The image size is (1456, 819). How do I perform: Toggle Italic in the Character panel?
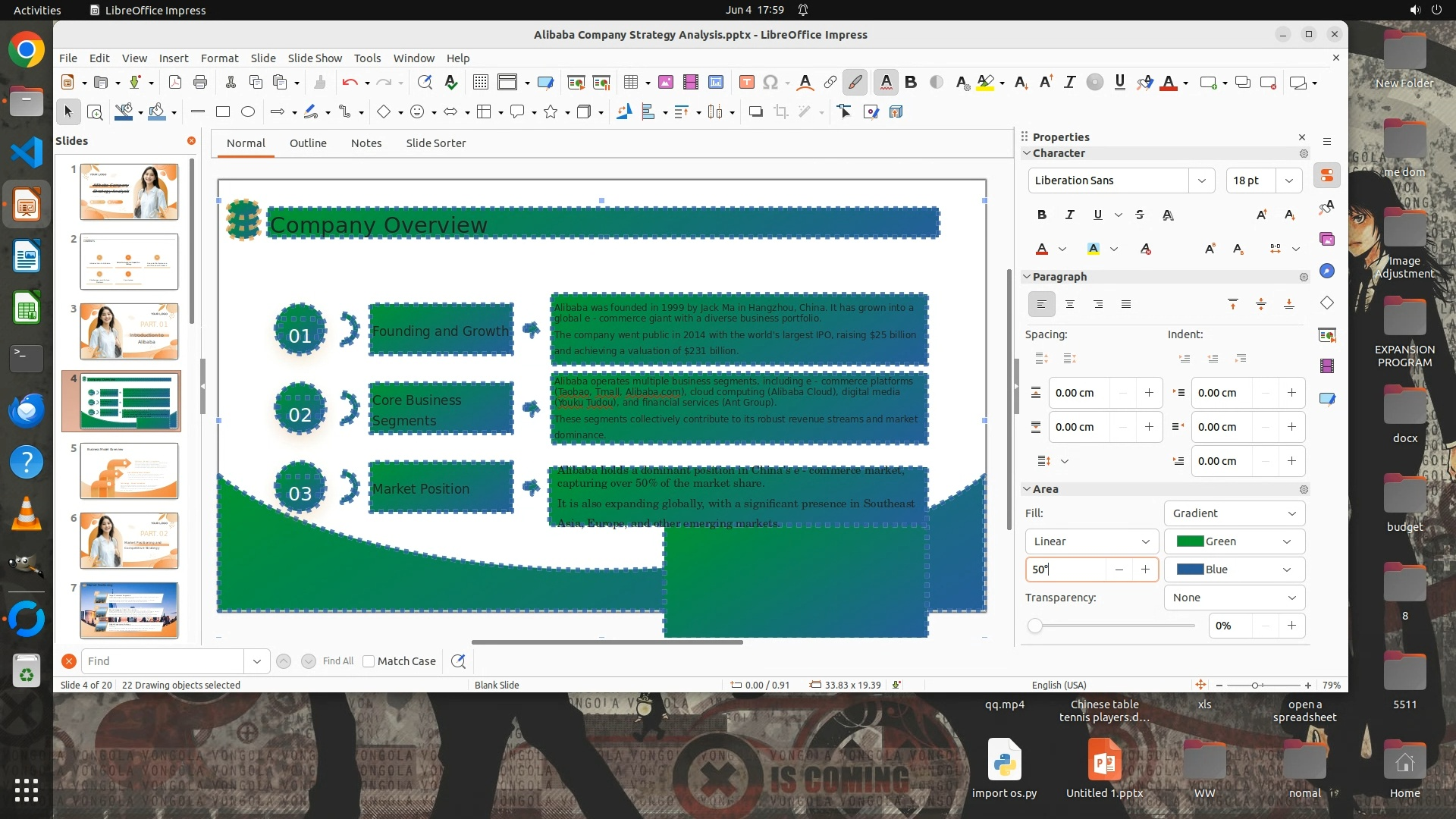pos(1070,215)
